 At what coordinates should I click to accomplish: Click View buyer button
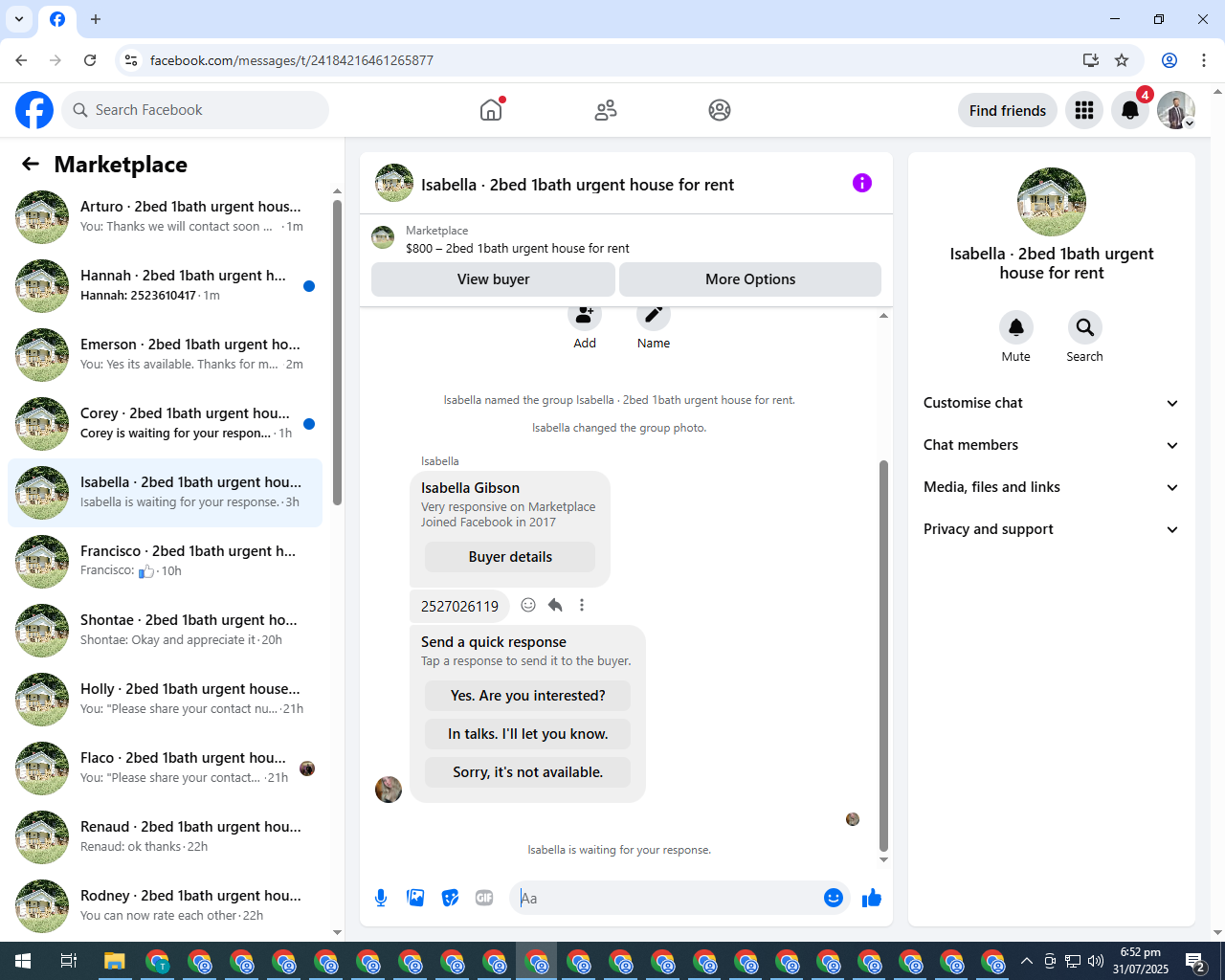[x=493, y=279]
